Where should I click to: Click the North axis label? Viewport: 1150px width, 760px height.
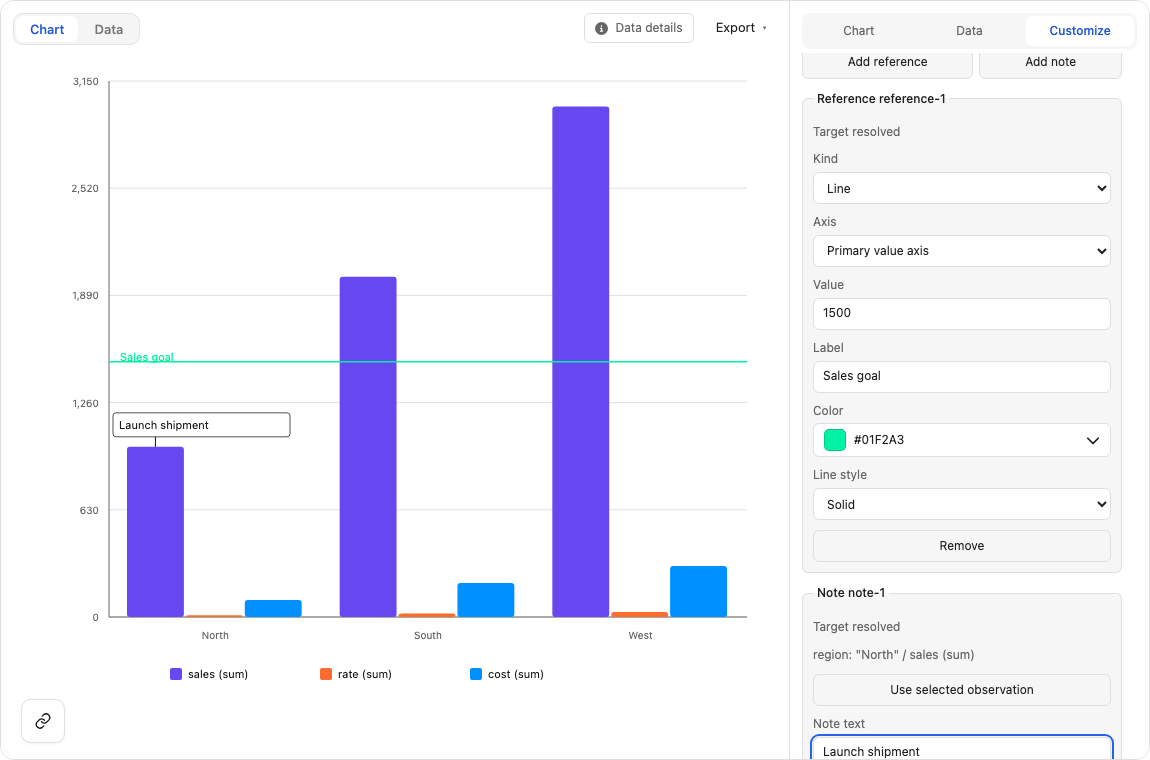(215, 635)
